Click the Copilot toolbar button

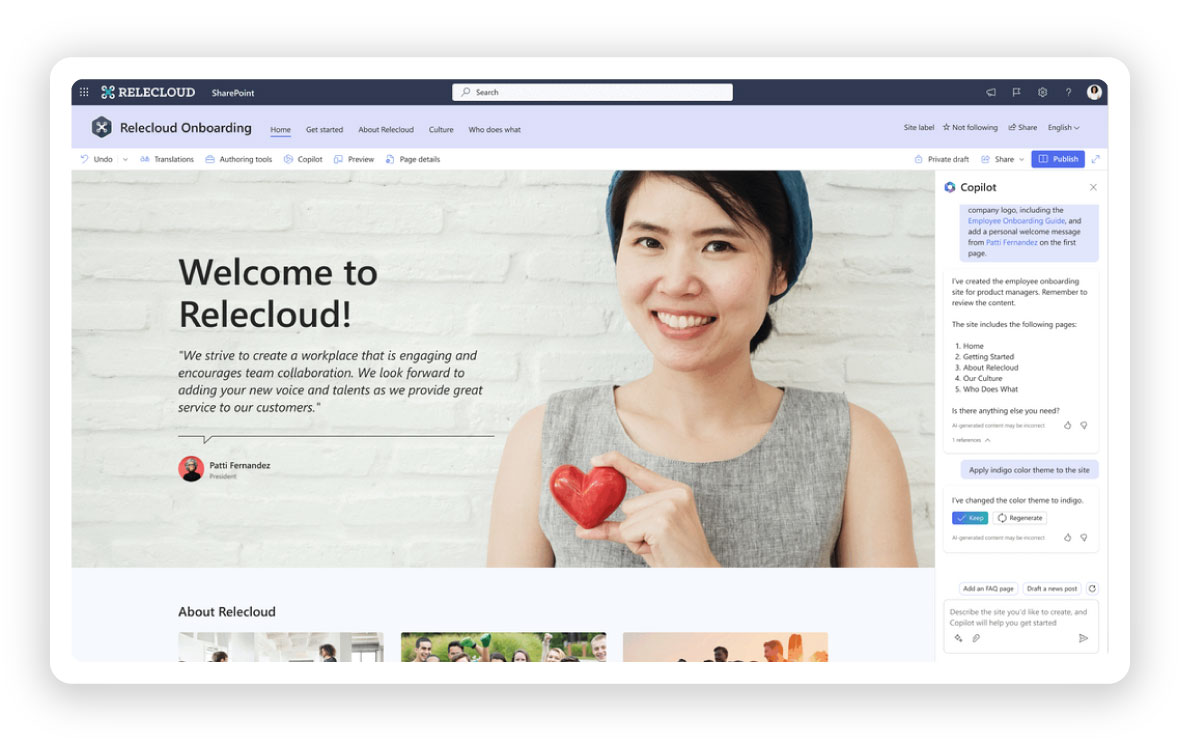tap(303, 159)
